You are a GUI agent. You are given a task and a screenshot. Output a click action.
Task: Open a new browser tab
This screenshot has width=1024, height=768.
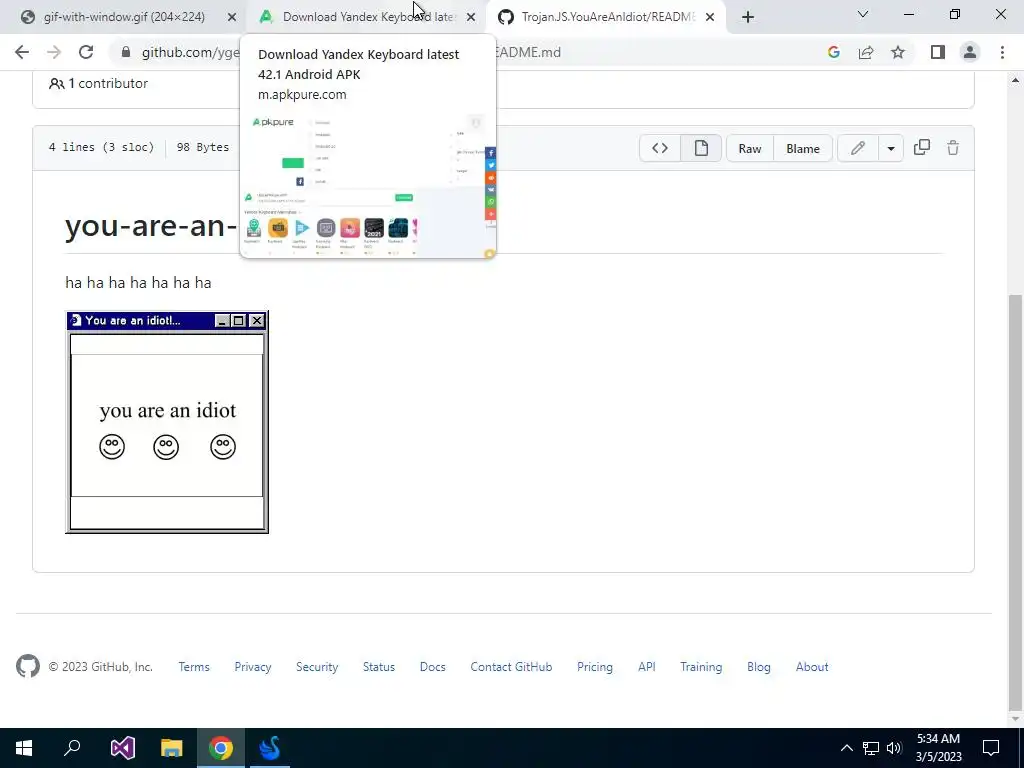[x=748, y=17]
